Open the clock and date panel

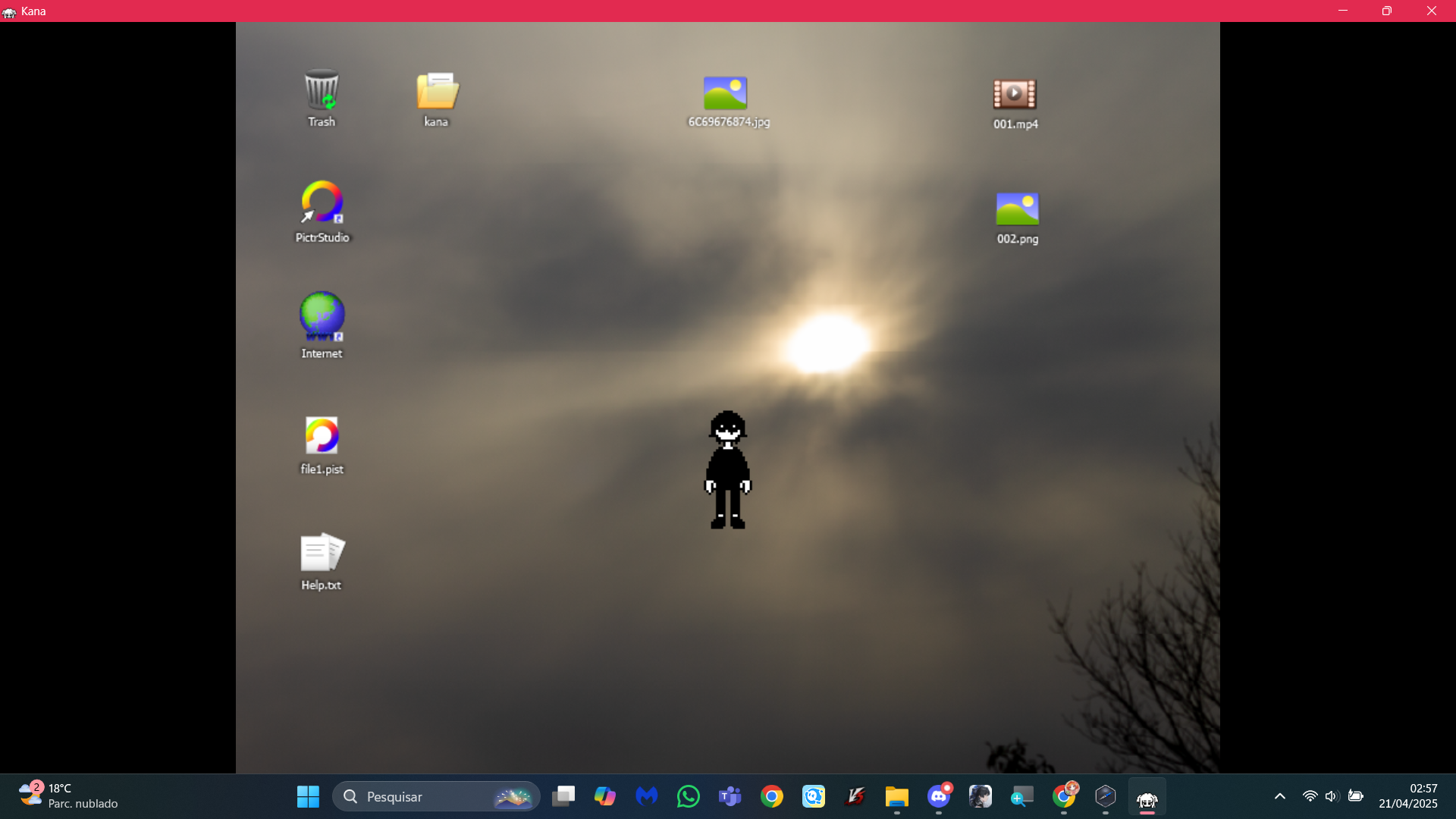(x=1408, y=796)
